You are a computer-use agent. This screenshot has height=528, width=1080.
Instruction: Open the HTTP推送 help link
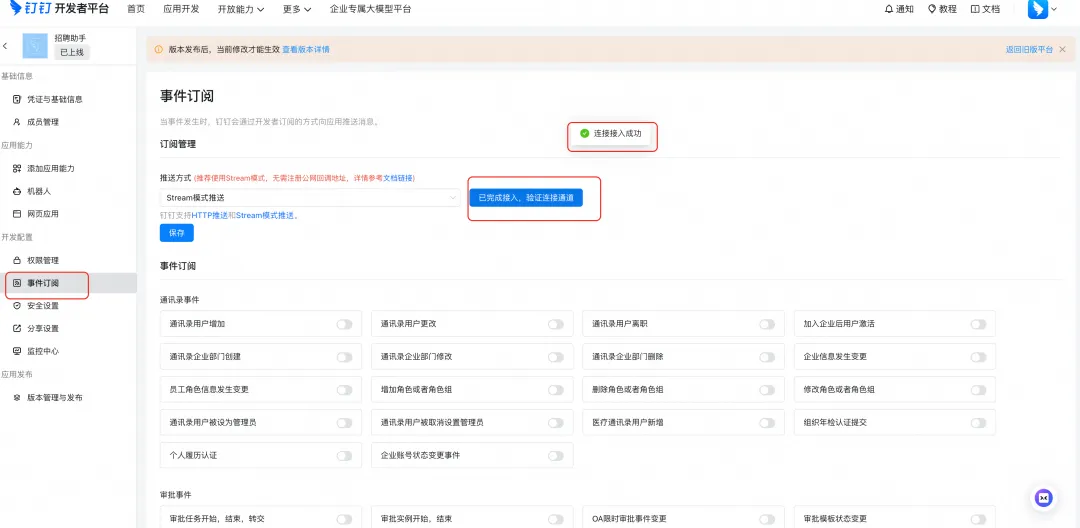coord(209,215)
